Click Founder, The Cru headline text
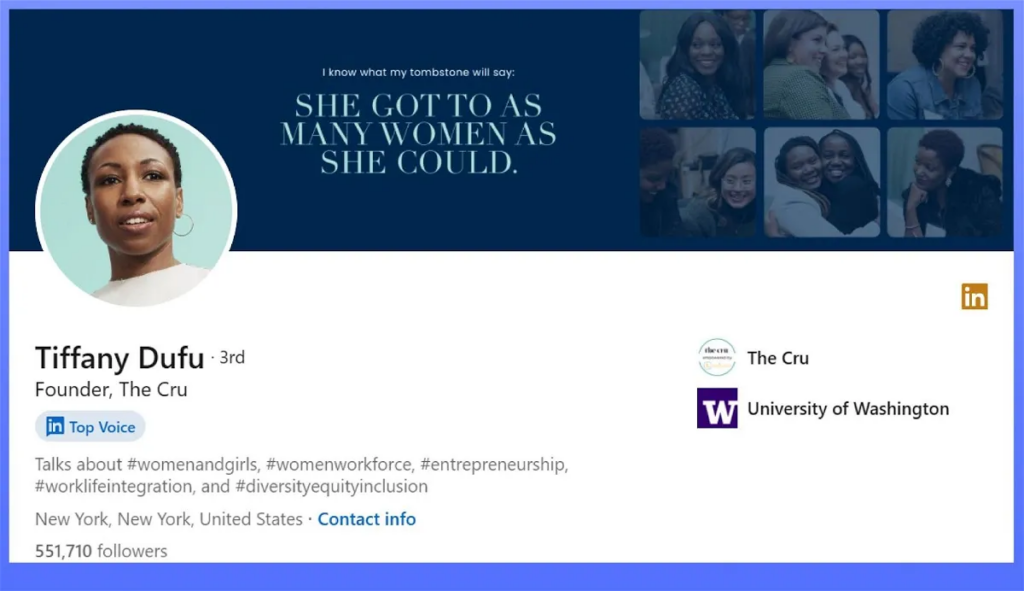Screen dimensions: 1024x591 (110, 390)
